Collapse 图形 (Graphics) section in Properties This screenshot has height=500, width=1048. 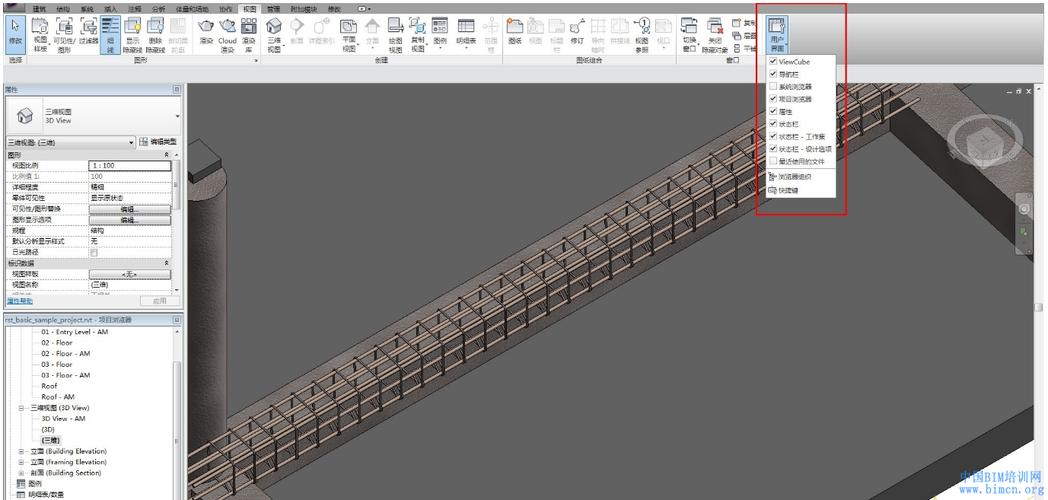[167, 154]
